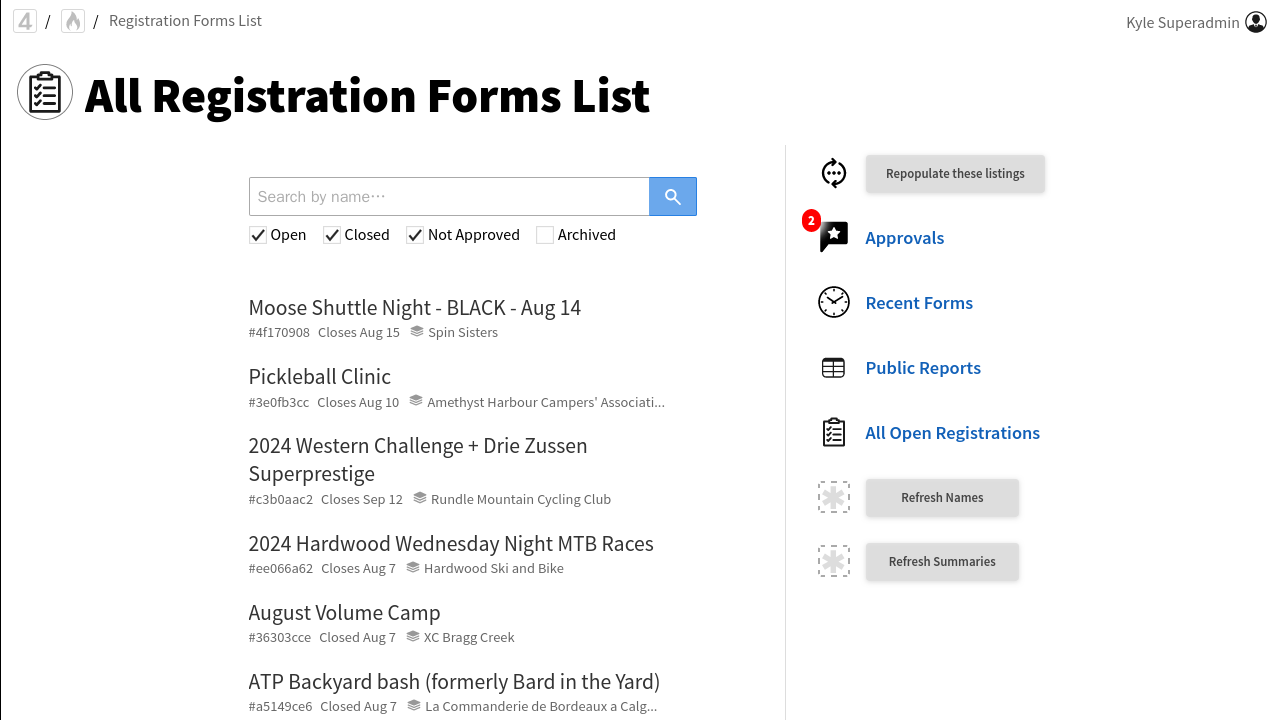Uncheck the Open filter checkbox

[258, 235]
